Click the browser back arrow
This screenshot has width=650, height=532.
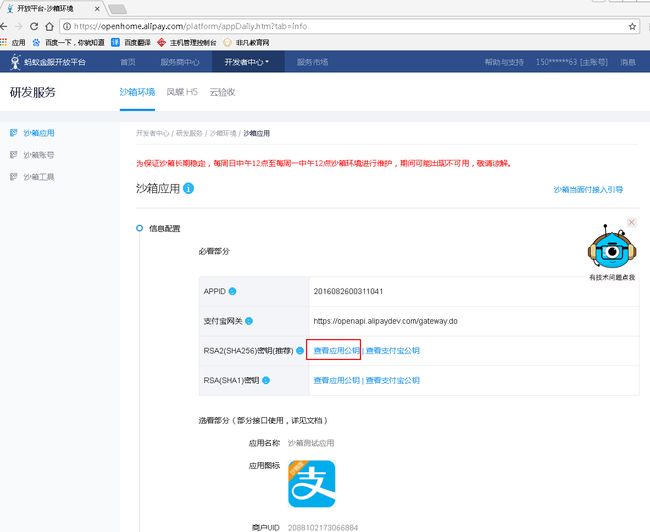pyautogui.click(x=4, y=27)
